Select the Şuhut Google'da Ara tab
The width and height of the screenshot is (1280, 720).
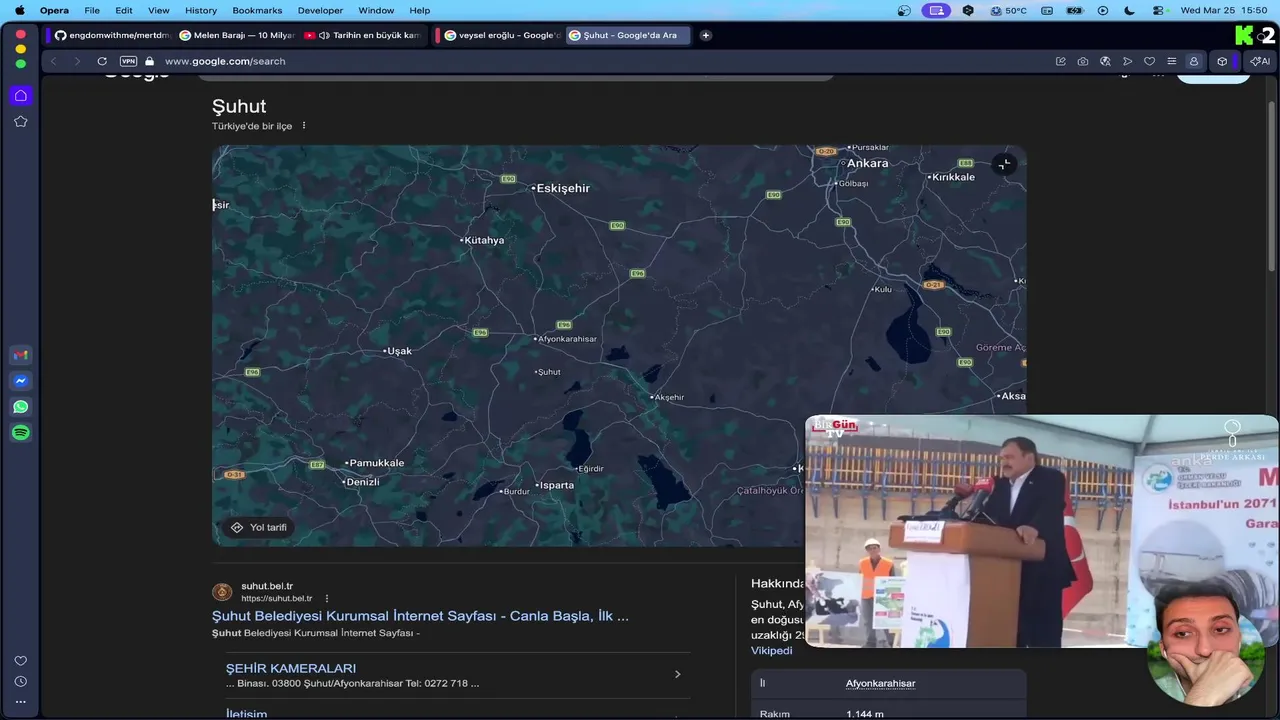click(628, 35)
